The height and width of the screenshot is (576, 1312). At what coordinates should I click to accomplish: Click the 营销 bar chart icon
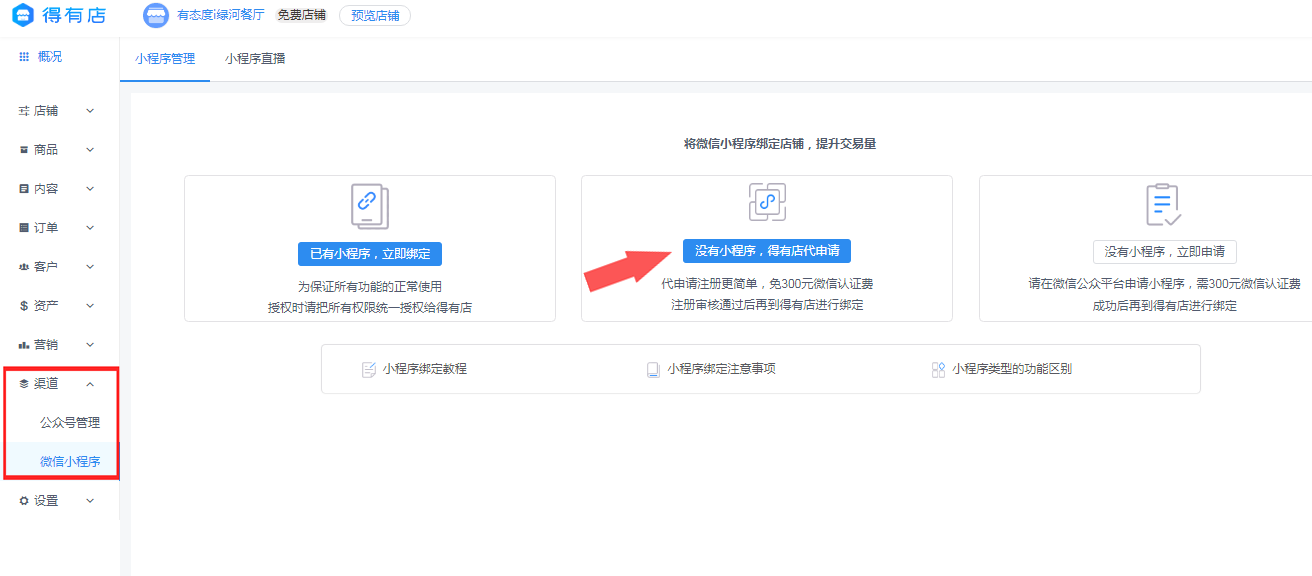24,345
